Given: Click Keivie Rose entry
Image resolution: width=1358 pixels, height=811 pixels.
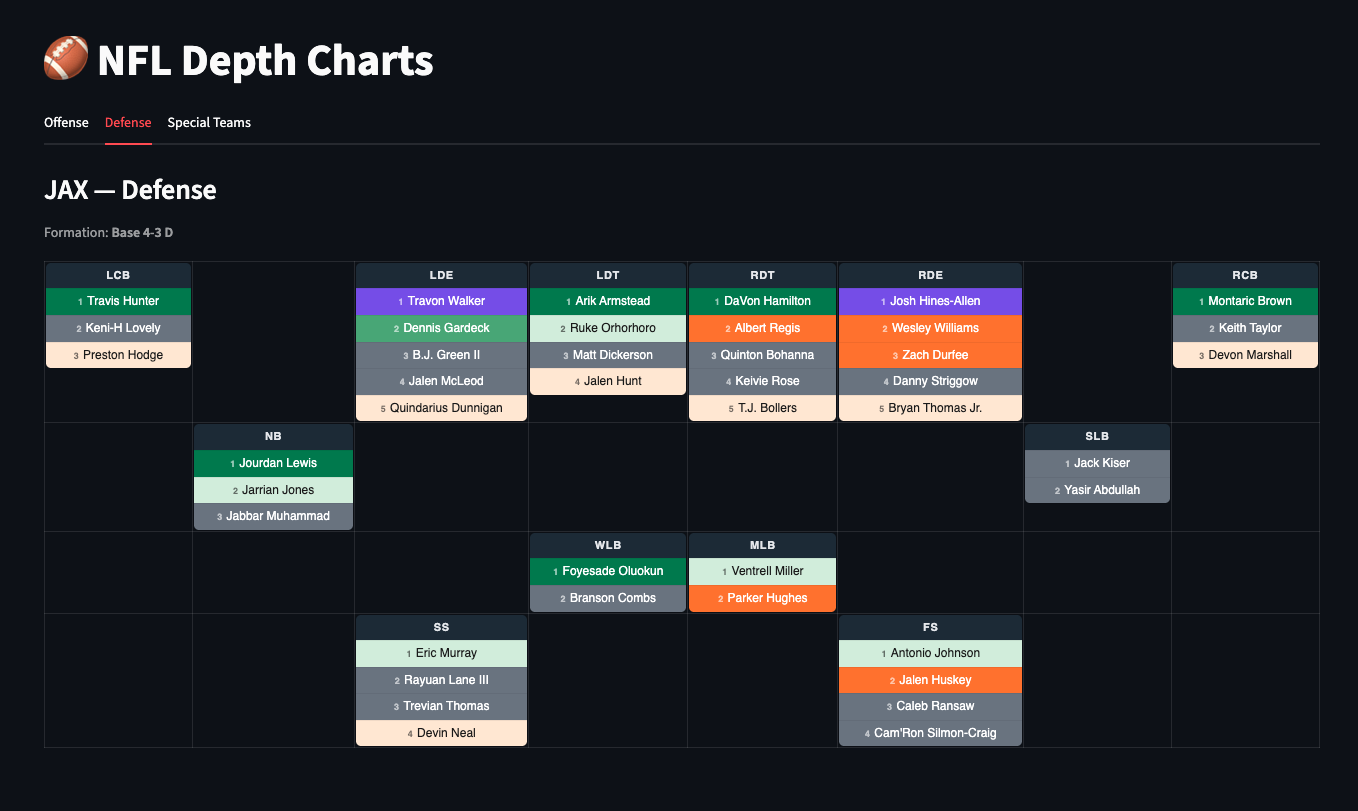Looking at the screenshot, I should pyautogui.click(x=762, y=381).
